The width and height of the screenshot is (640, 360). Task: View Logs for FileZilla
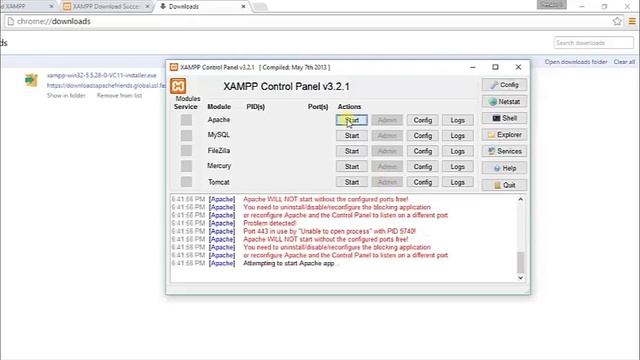(458, 151)
